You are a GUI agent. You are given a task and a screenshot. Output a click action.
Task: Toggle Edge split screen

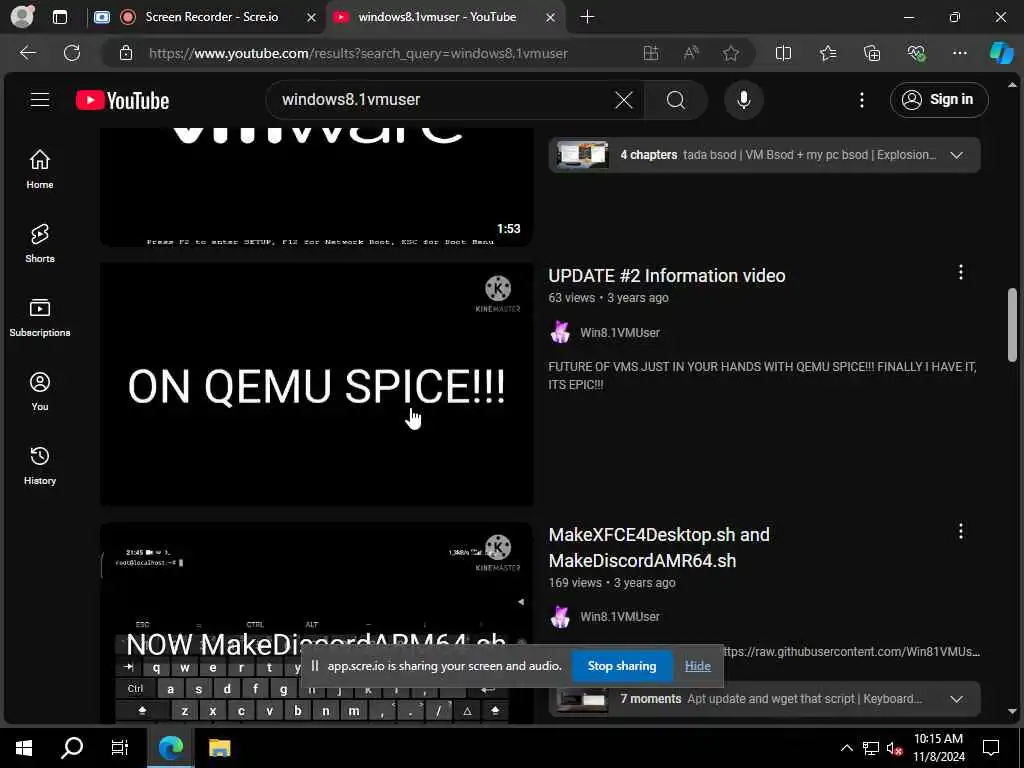tap(783, 54)
